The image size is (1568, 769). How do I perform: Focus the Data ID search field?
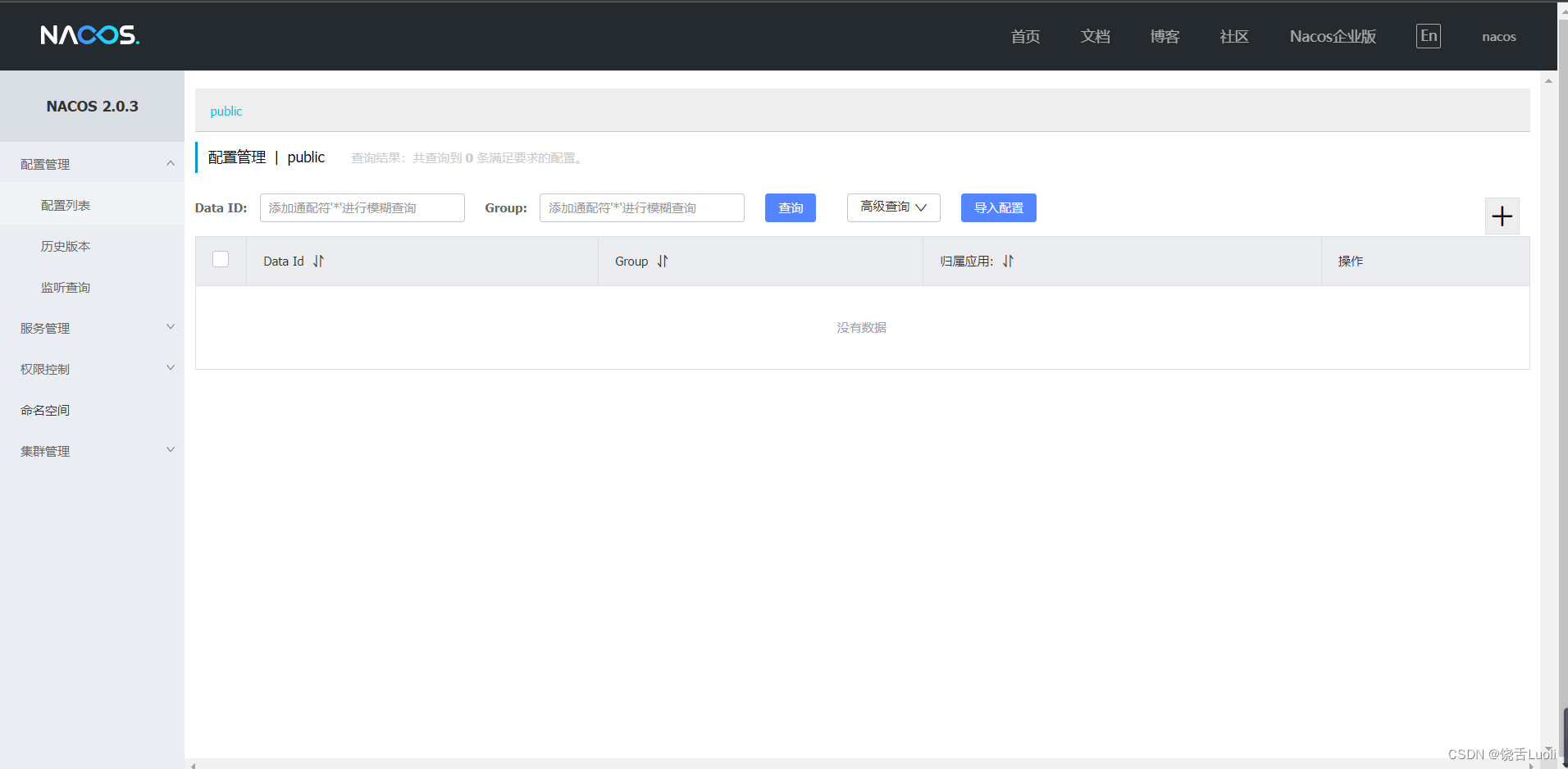point(362,207)
